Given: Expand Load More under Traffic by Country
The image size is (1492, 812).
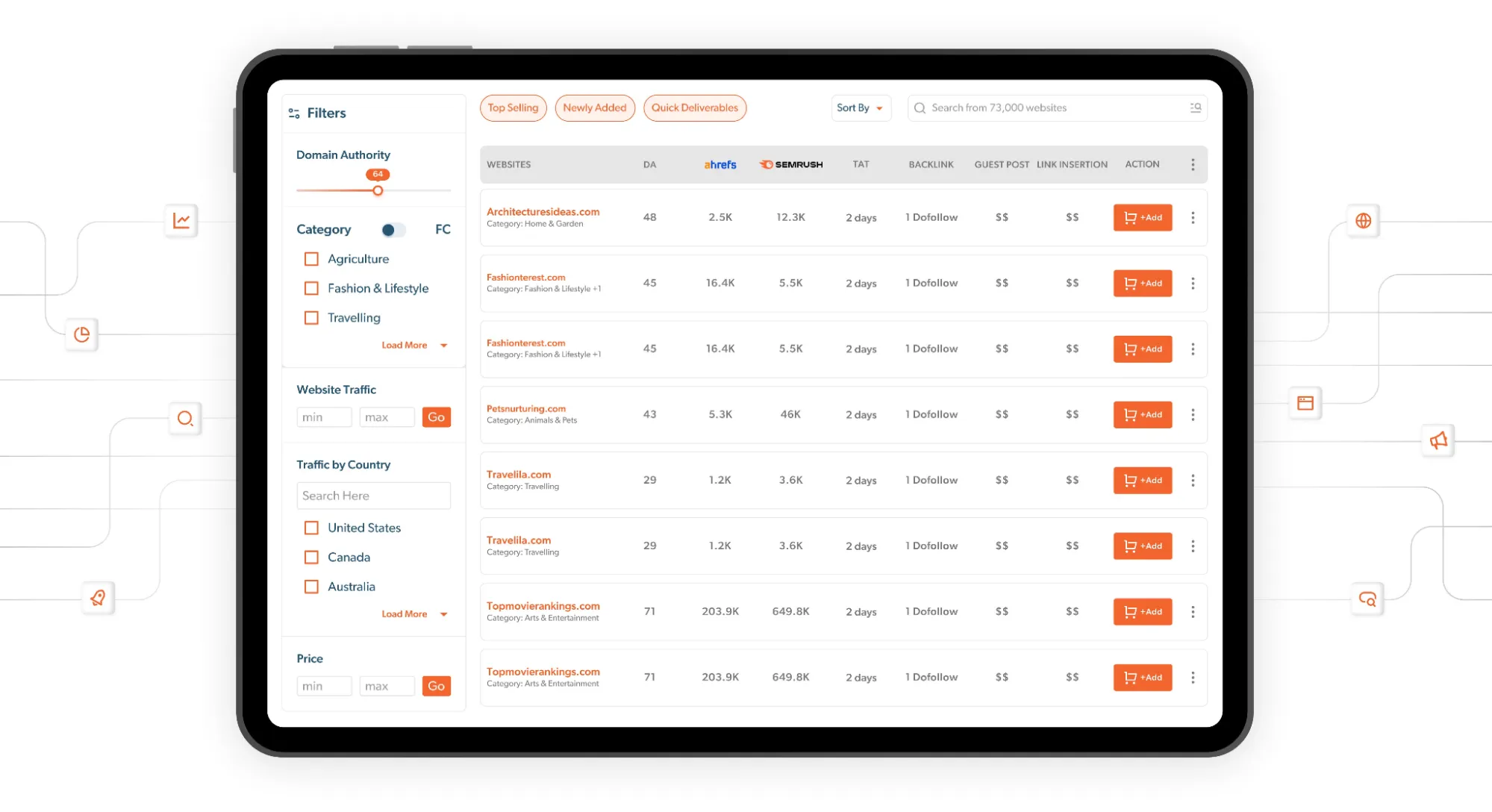Looking at the screenshot, I should pos(414,614).
